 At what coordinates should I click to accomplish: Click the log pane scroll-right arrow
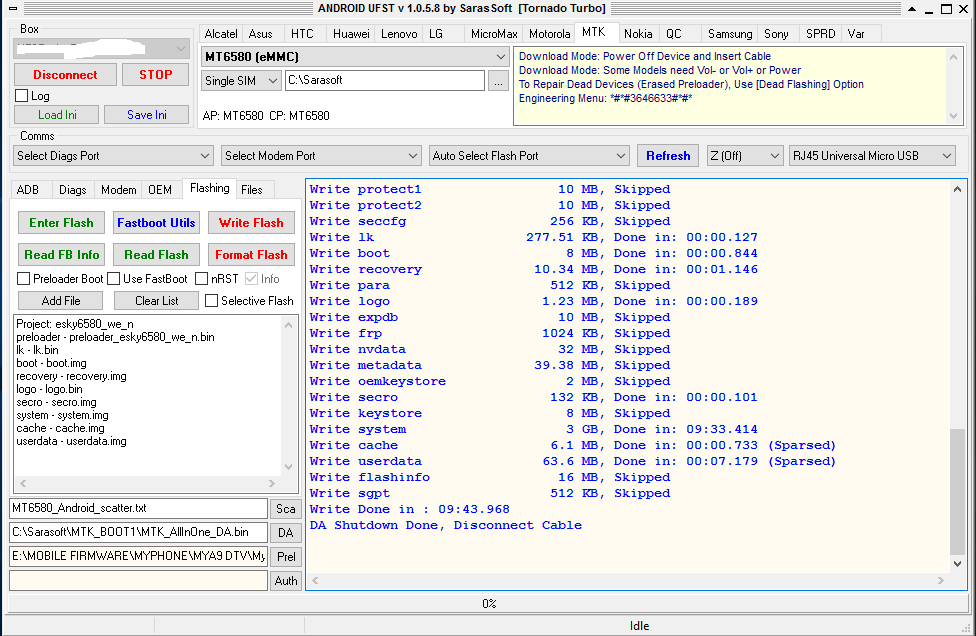pyautogui.click(x=941, y=581)
